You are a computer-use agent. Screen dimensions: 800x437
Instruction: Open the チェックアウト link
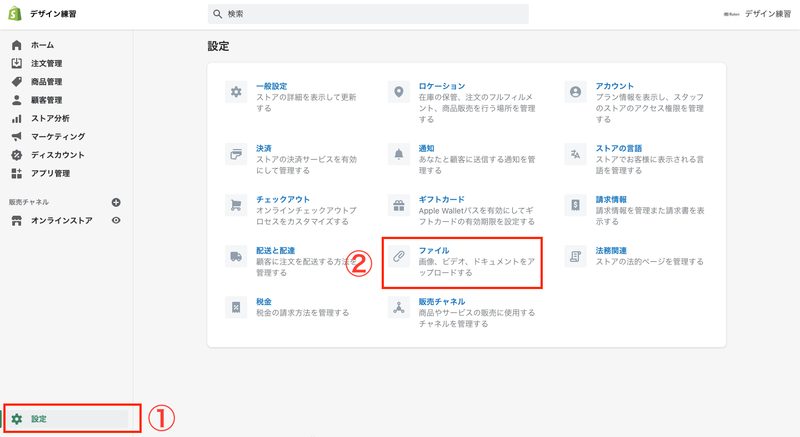(x=283, y=199)
